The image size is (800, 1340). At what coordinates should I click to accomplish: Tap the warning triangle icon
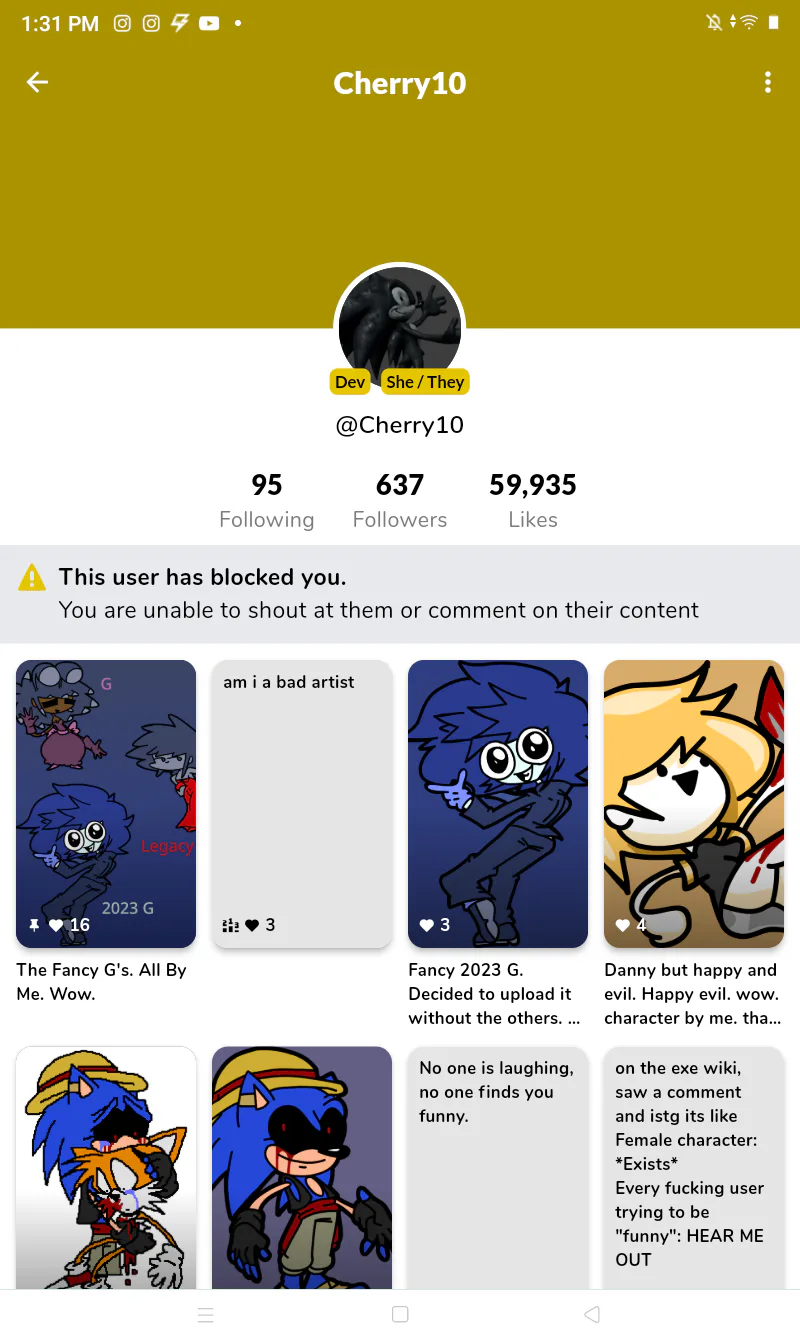32,578
